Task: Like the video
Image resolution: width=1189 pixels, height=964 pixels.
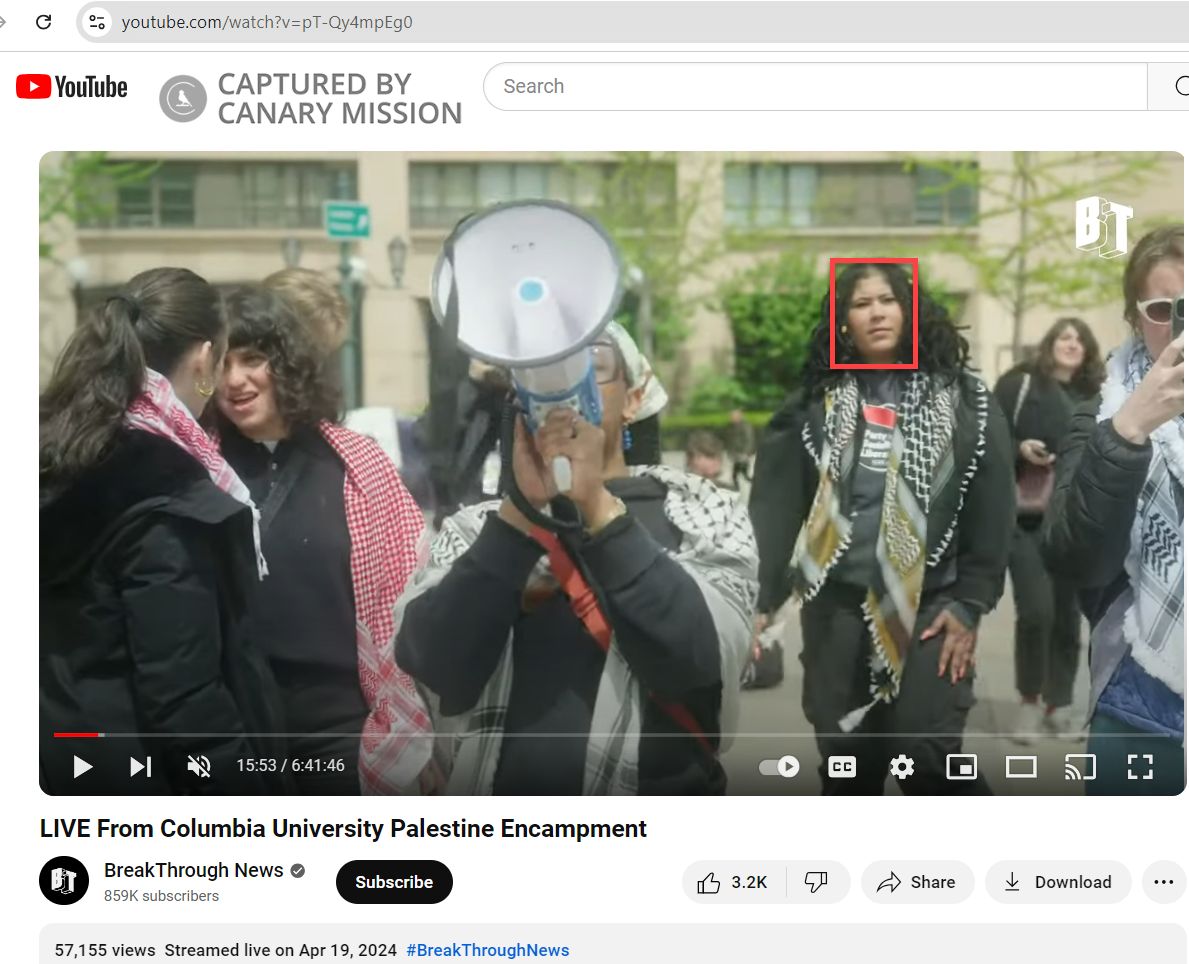Action: click(733, 882)
